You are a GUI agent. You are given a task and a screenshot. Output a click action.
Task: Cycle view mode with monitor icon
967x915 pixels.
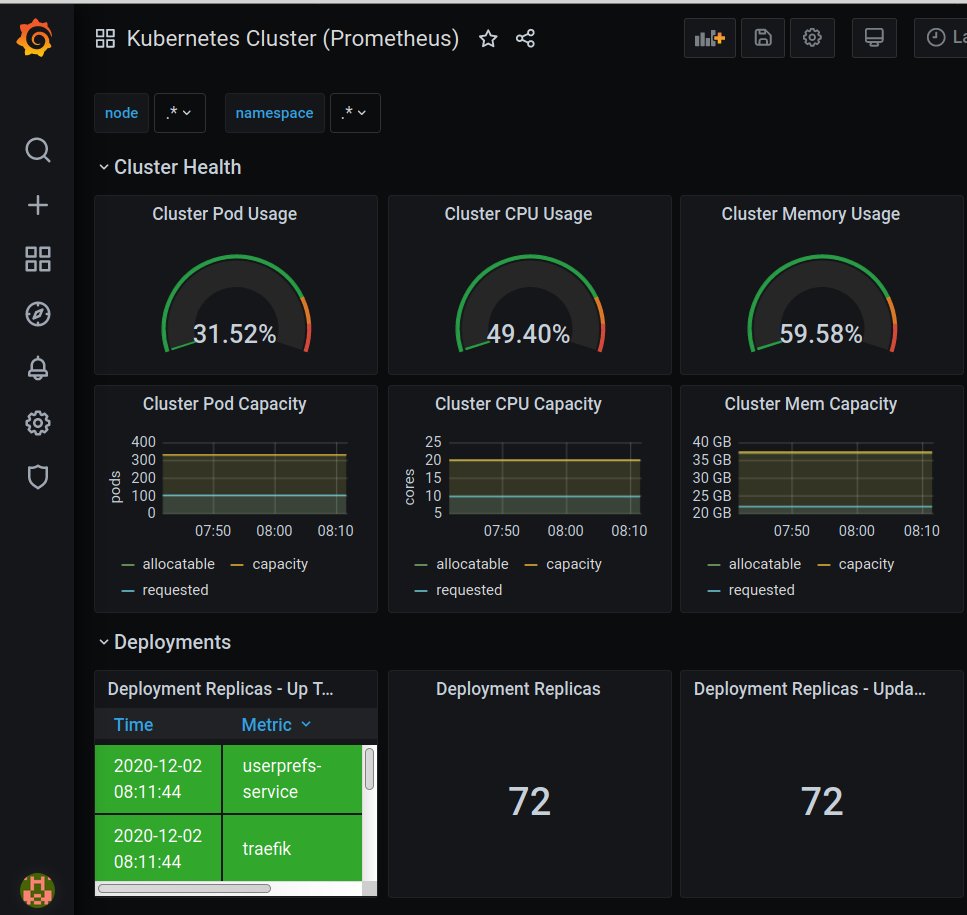tap(874, 38)
